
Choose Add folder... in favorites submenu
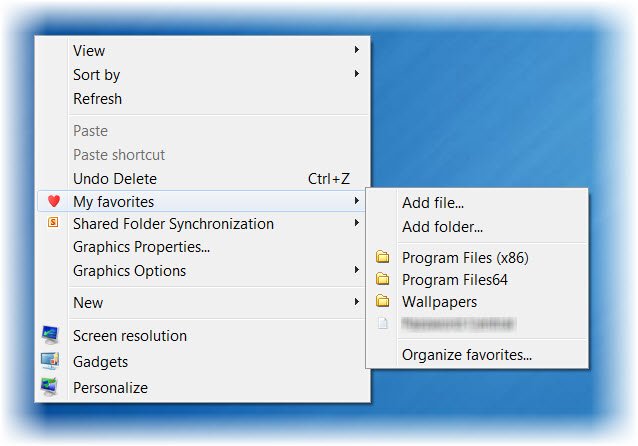click(x=442, y=227)
